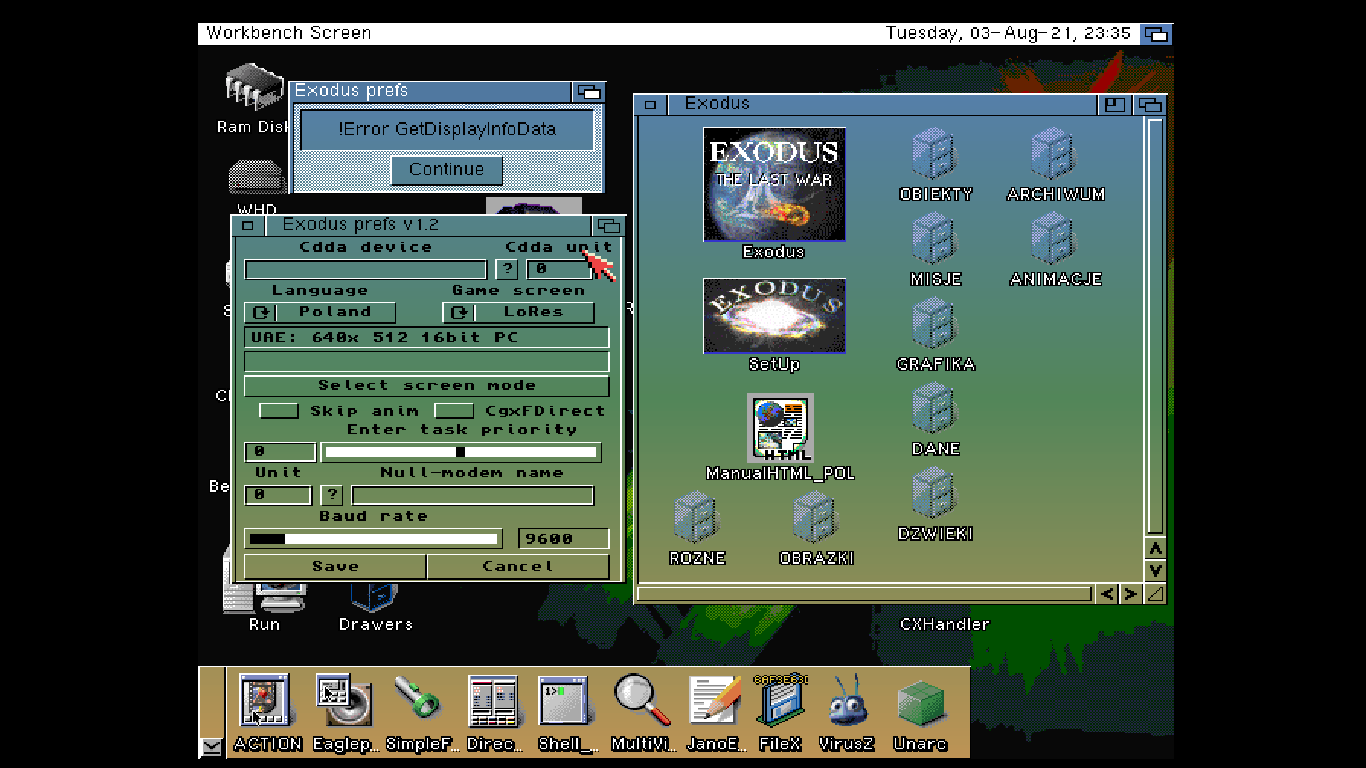Collapse the dock using its corner arrow
The height and width of the screenshot is (768, 1366).
tap(211, 746)
